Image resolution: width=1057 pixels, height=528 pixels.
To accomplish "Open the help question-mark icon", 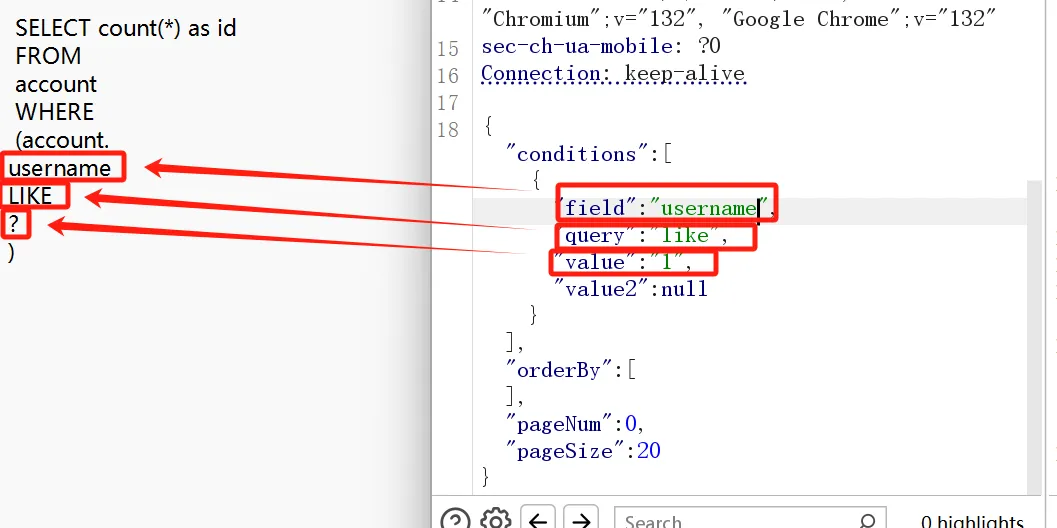I will pos(455,520).
